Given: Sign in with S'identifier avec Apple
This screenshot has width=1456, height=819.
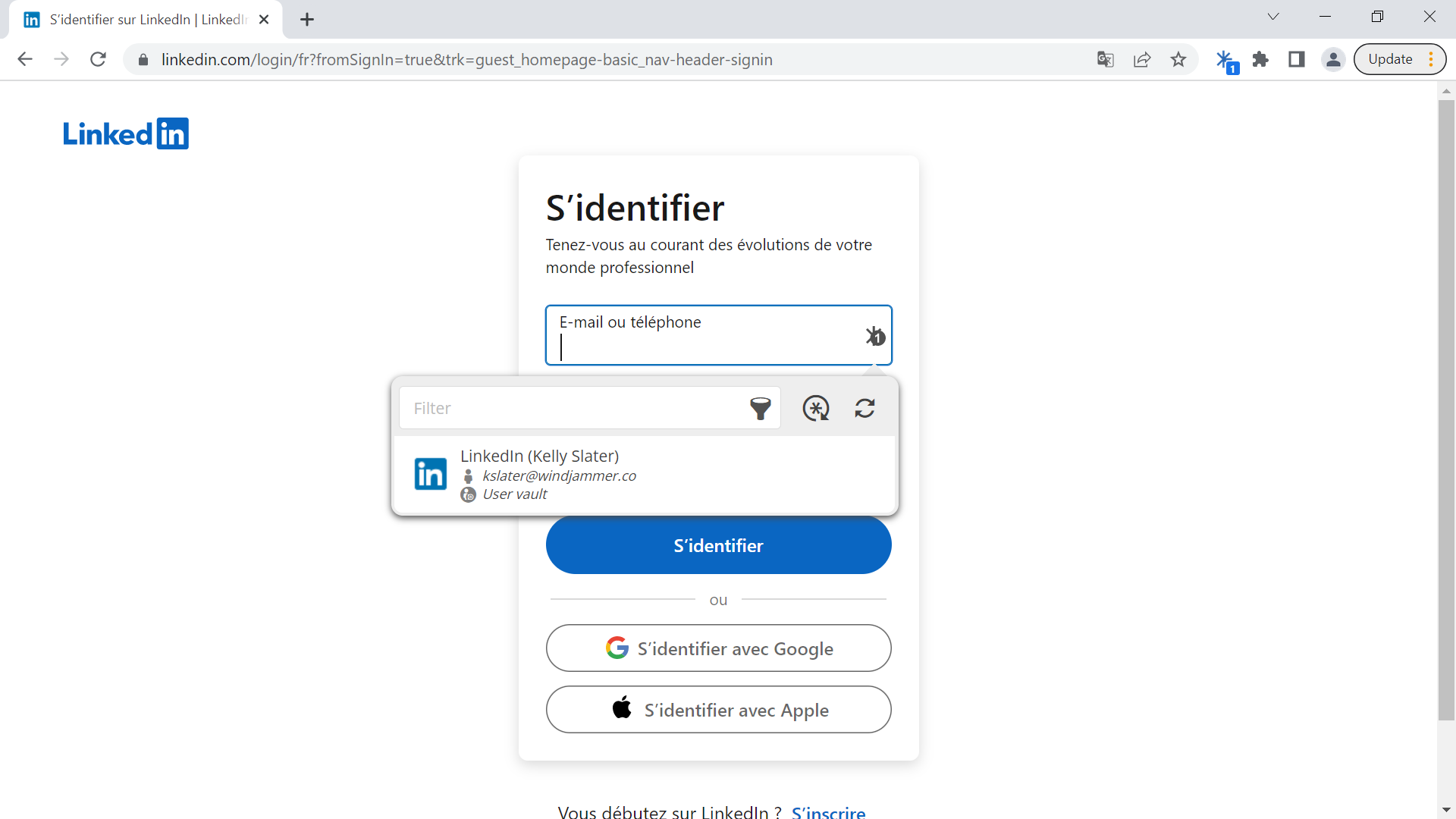Looking at the screenshot, I should 718,710.
